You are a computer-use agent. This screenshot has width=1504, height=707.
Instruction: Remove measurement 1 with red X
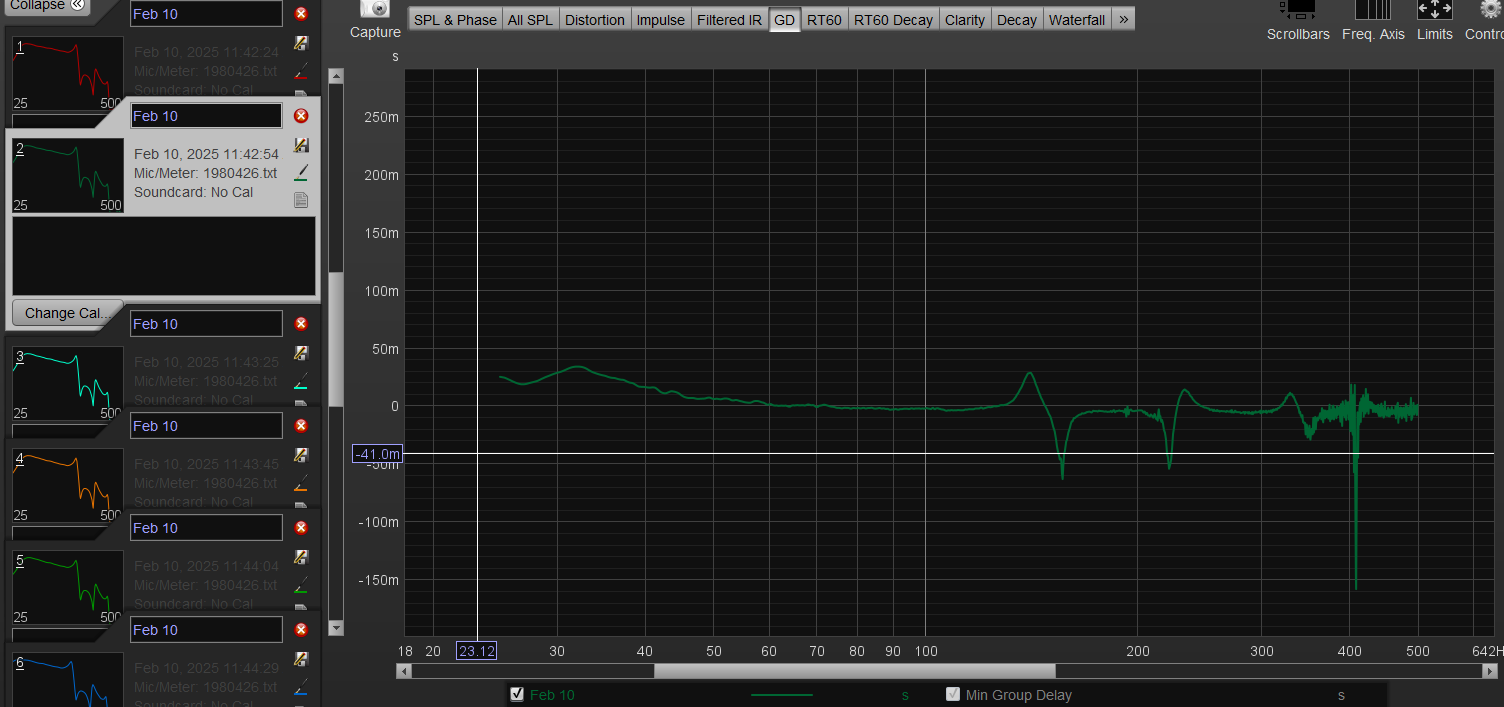(x=301, y=14)
